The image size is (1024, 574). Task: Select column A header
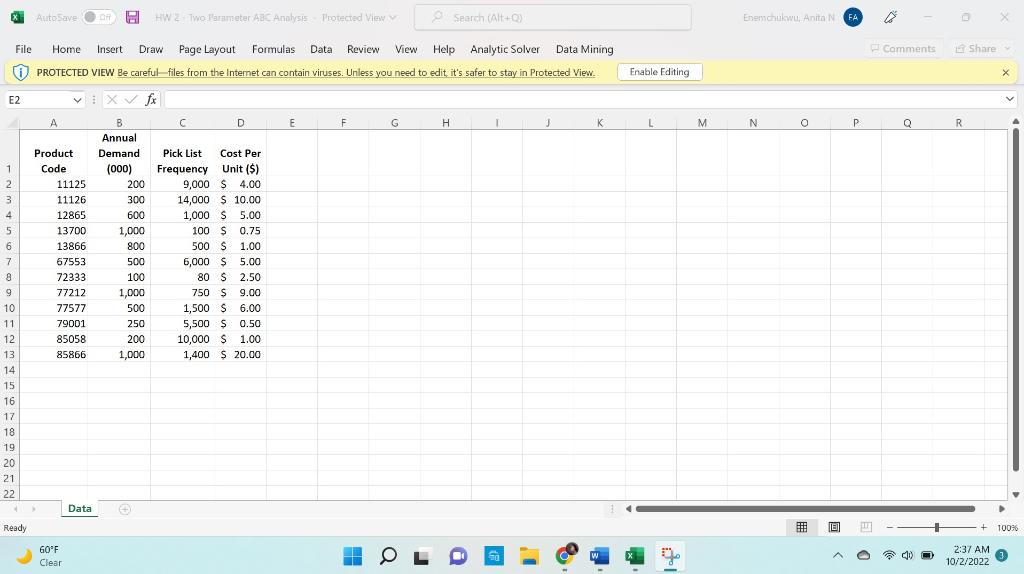click(x=54, y=123)
